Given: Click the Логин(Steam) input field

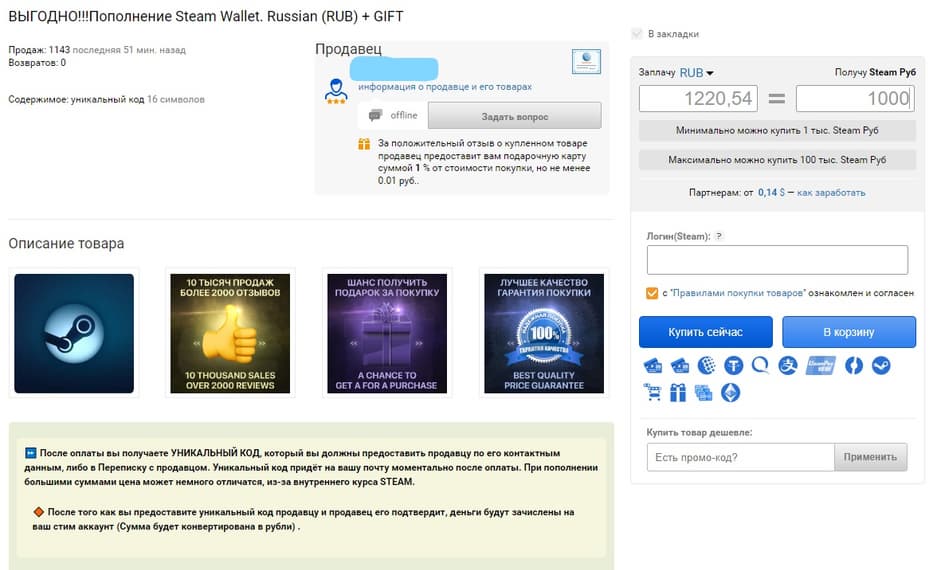Looking at the screenshot, I should pyautogui.click(x=777, y=260).
